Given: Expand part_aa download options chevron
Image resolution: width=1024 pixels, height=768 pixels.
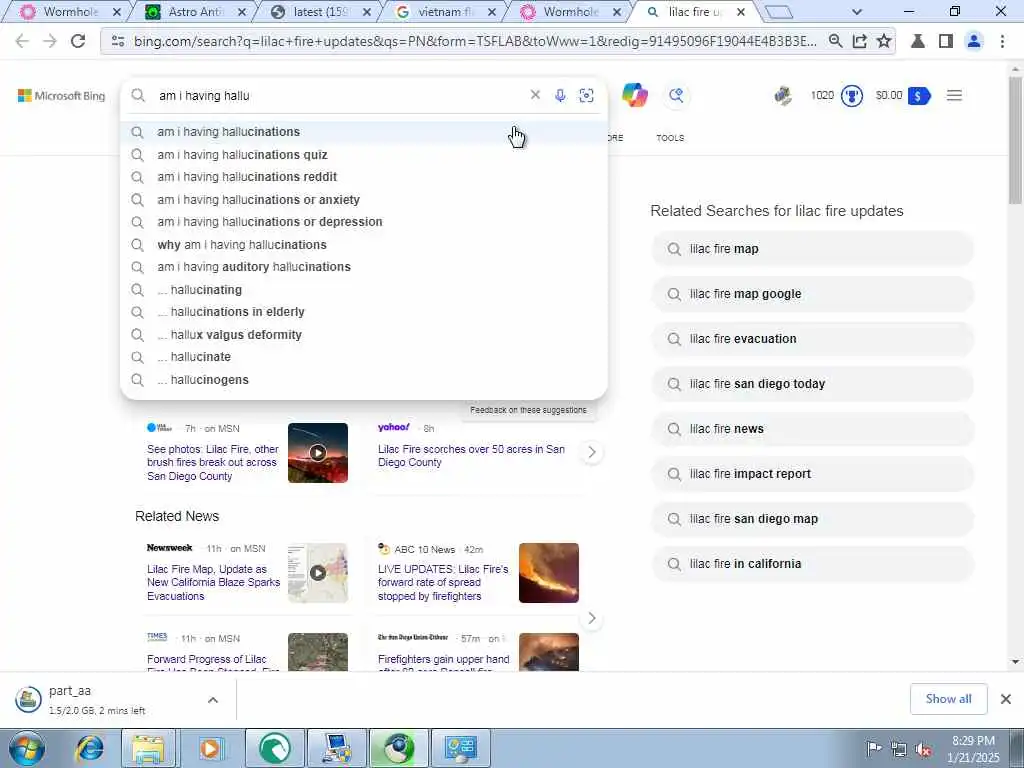Looking at the screenshot, I should [213, 700].
